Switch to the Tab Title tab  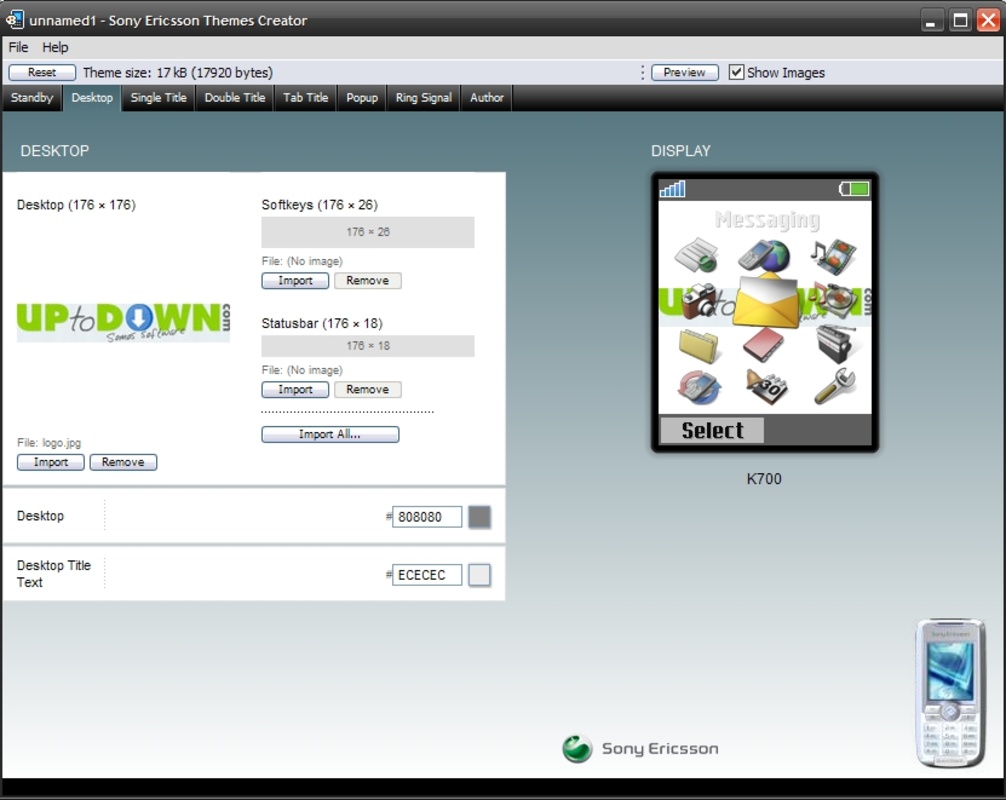click(305, 98)
